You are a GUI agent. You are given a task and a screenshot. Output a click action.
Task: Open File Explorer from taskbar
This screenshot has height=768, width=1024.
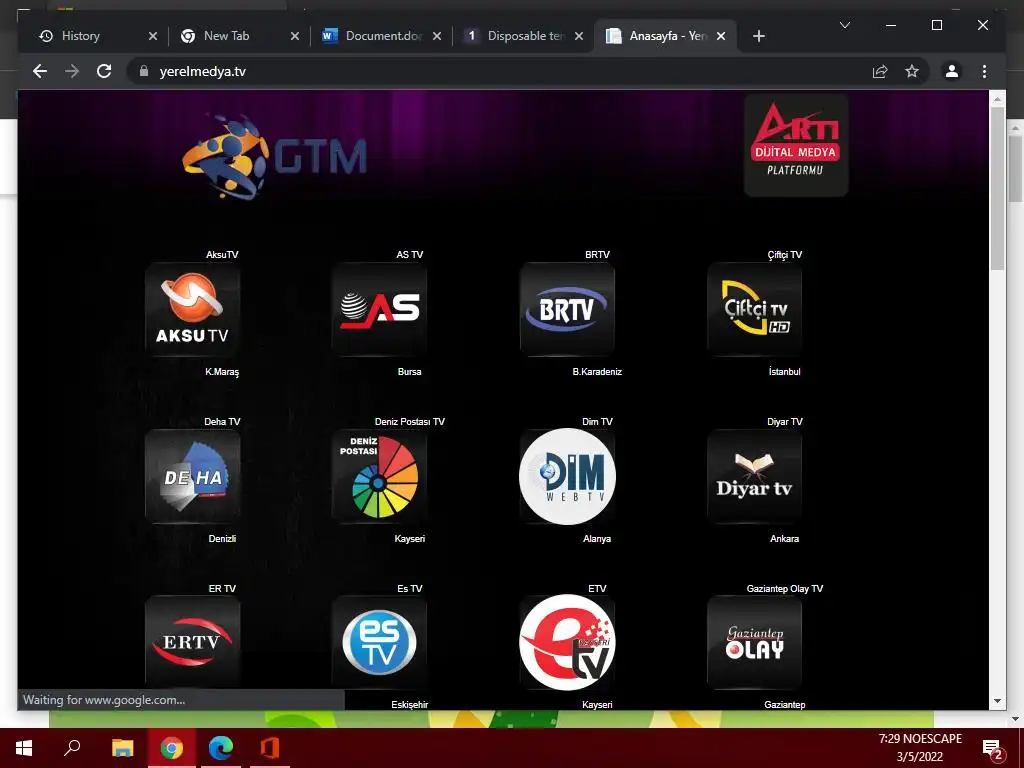122,748
